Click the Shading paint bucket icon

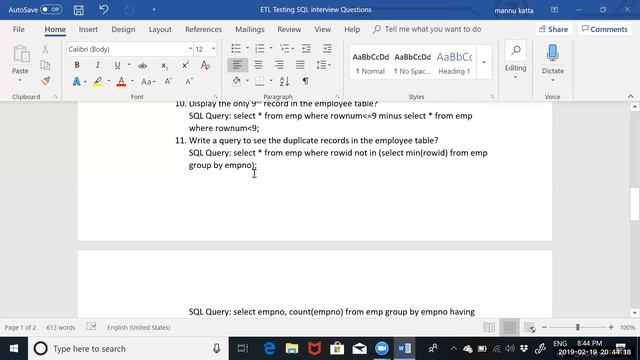(236, 81)
